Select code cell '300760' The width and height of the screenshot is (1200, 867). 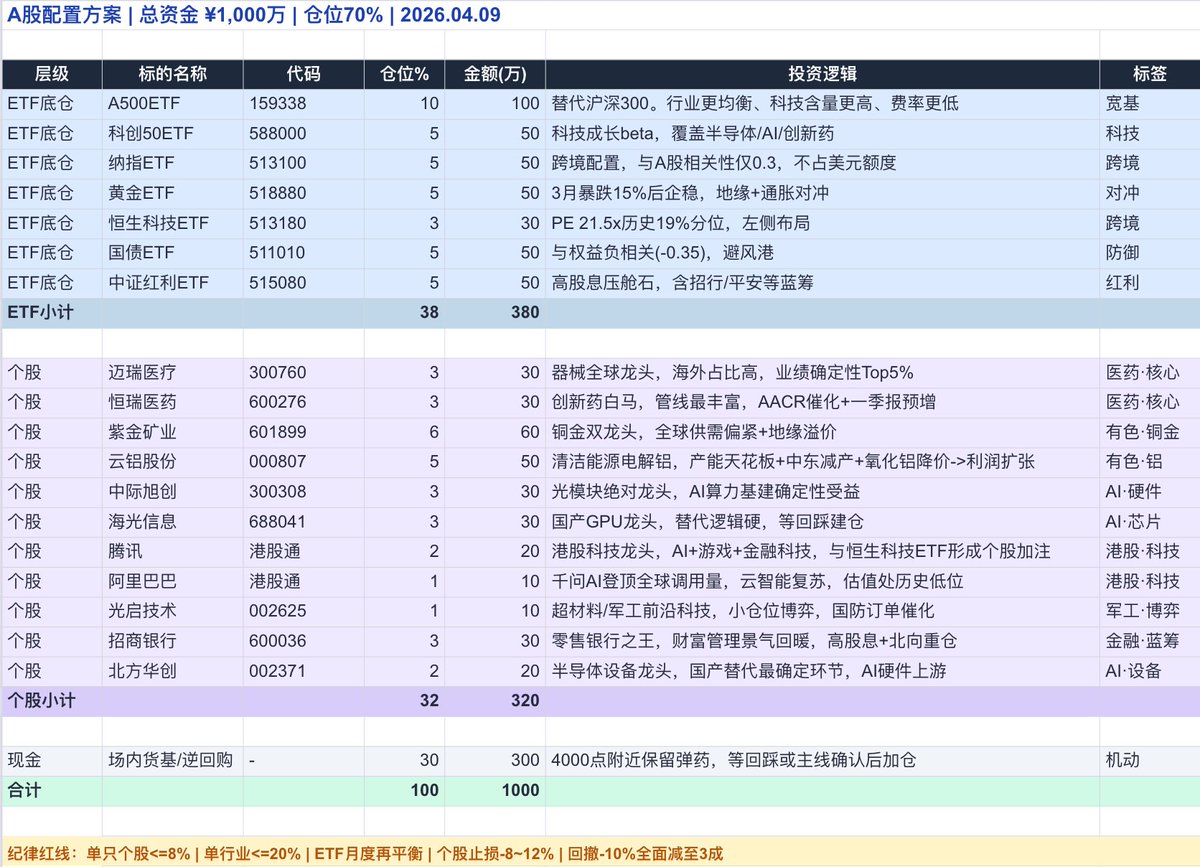pyautogui.click(x=303, y=373)
